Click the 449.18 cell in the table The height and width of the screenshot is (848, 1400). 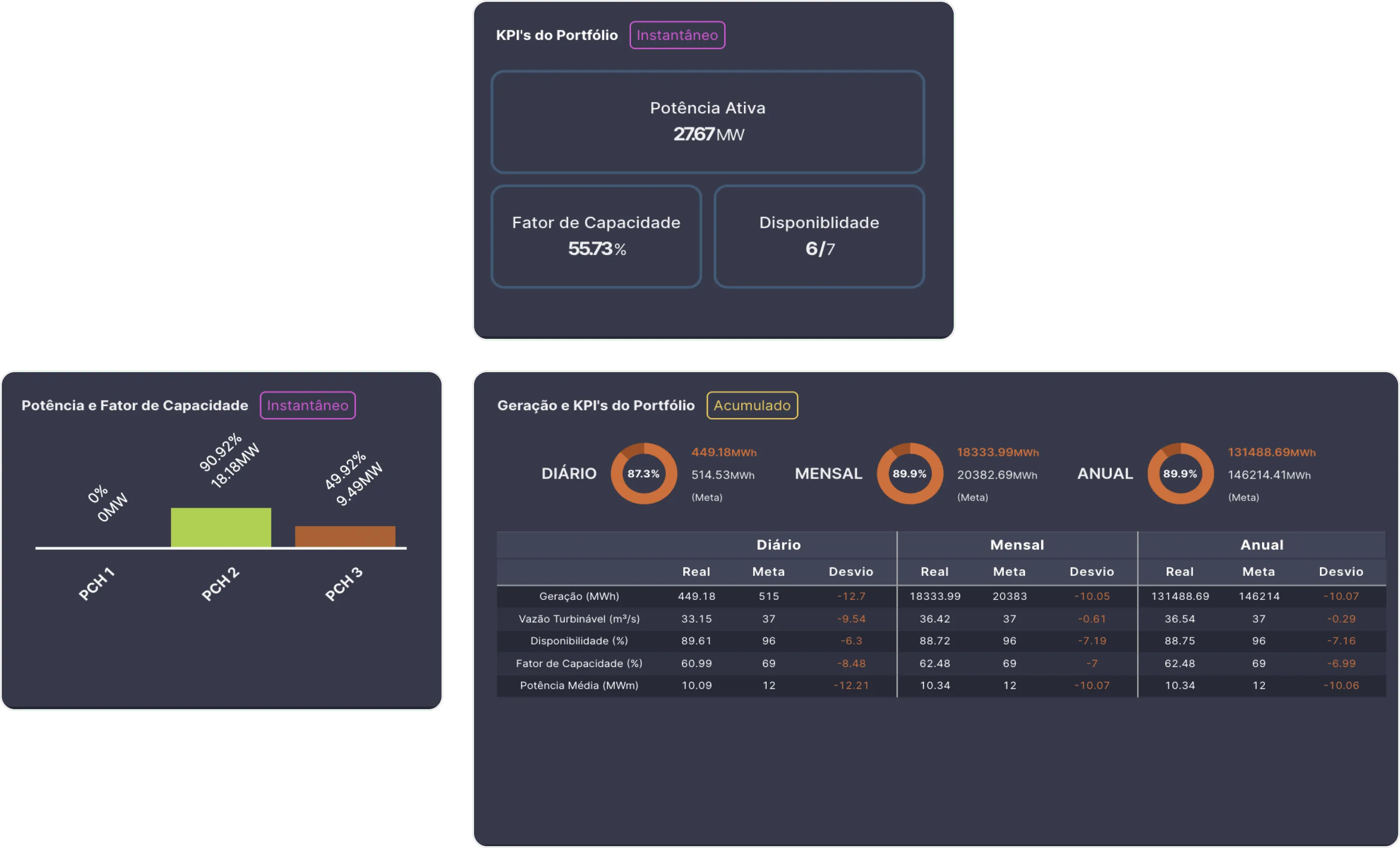697,596
